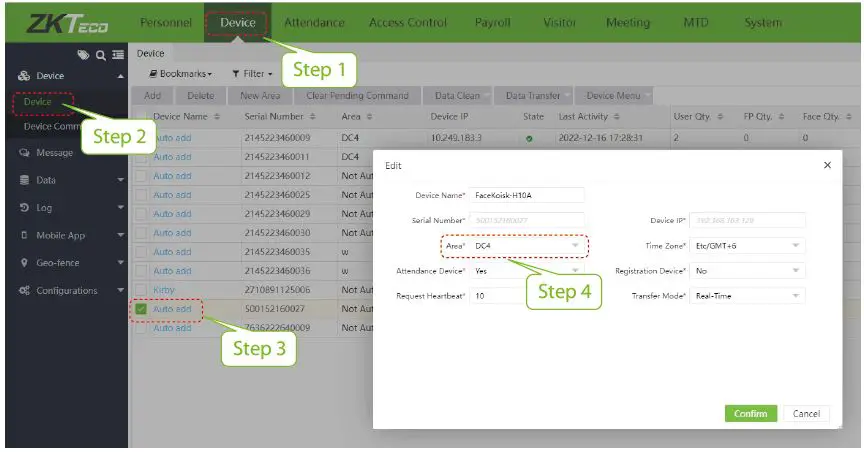This screenshot has width=864, height=452.
Task: Sort by Serial Number column arrows
Action: coord(312,116)
